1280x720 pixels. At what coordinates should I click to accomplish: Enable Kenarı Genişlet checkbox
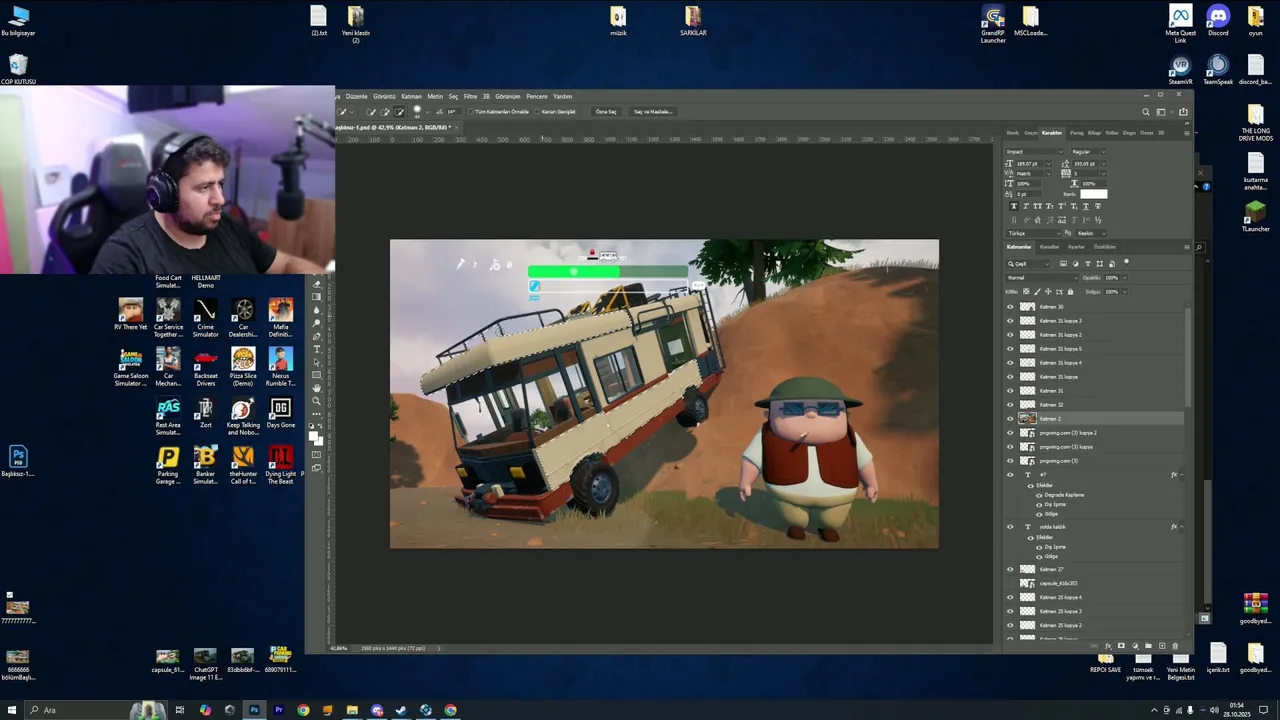pyautogui.click(x=537, y=112)
